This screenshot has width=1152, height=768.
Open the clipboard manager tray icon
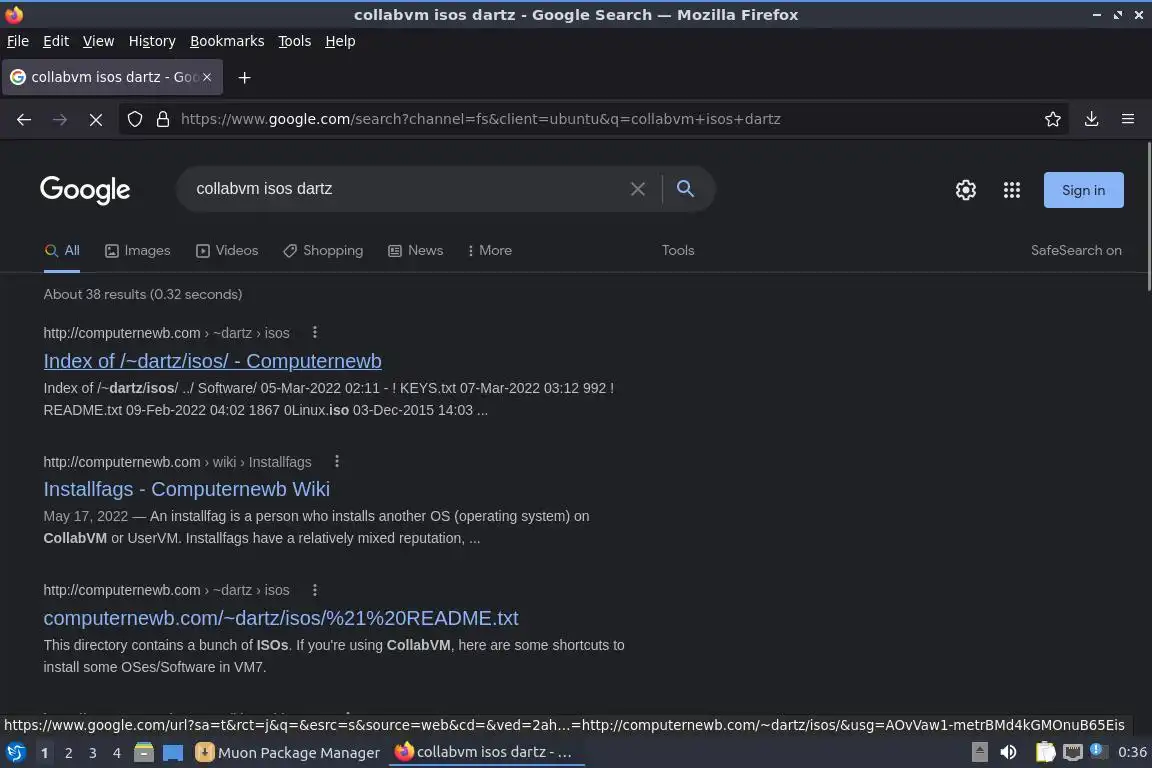pyautogui.click(x=1045, y=752)
